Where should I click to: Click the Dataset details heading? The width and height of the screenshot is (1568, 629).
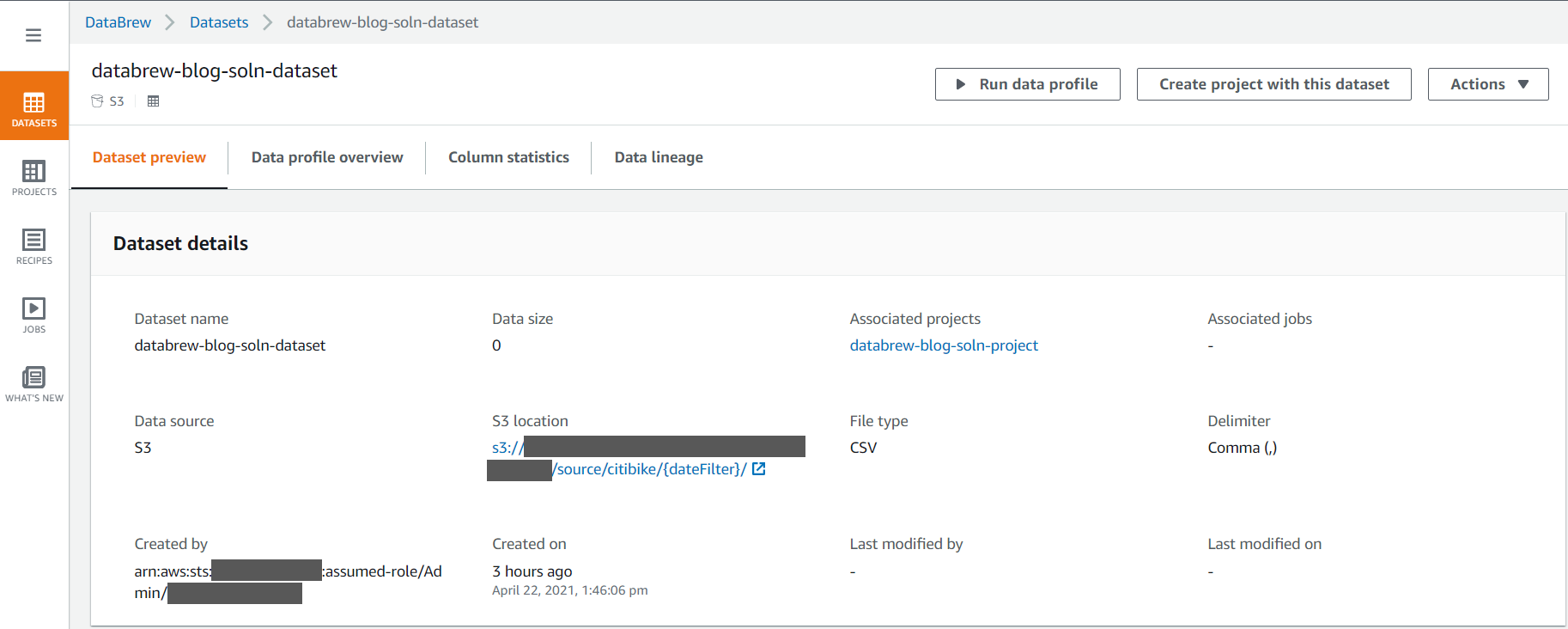[x=180, y=244]
